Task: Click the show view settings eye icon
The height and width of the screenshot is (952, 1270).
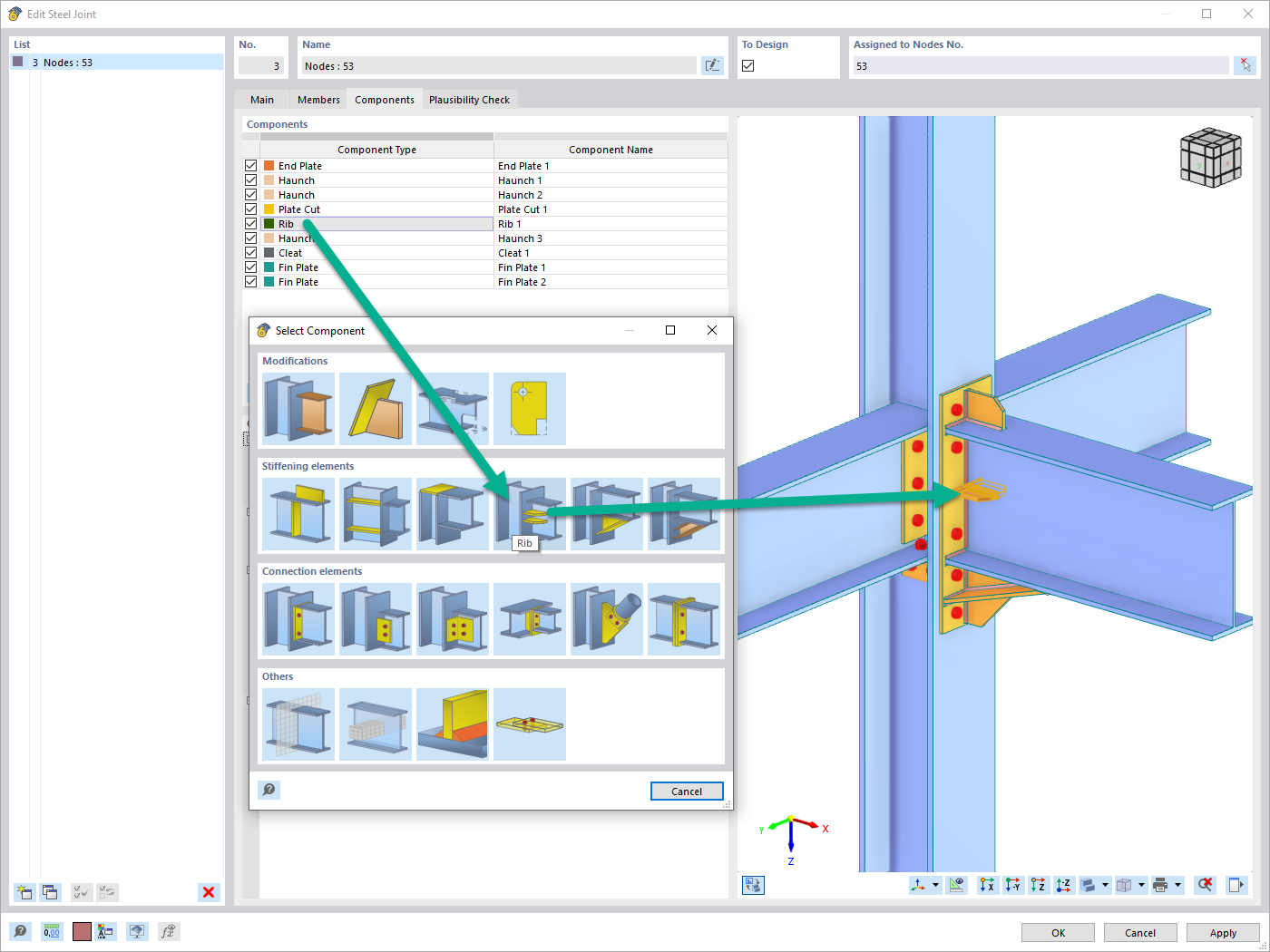Action: 956,885
